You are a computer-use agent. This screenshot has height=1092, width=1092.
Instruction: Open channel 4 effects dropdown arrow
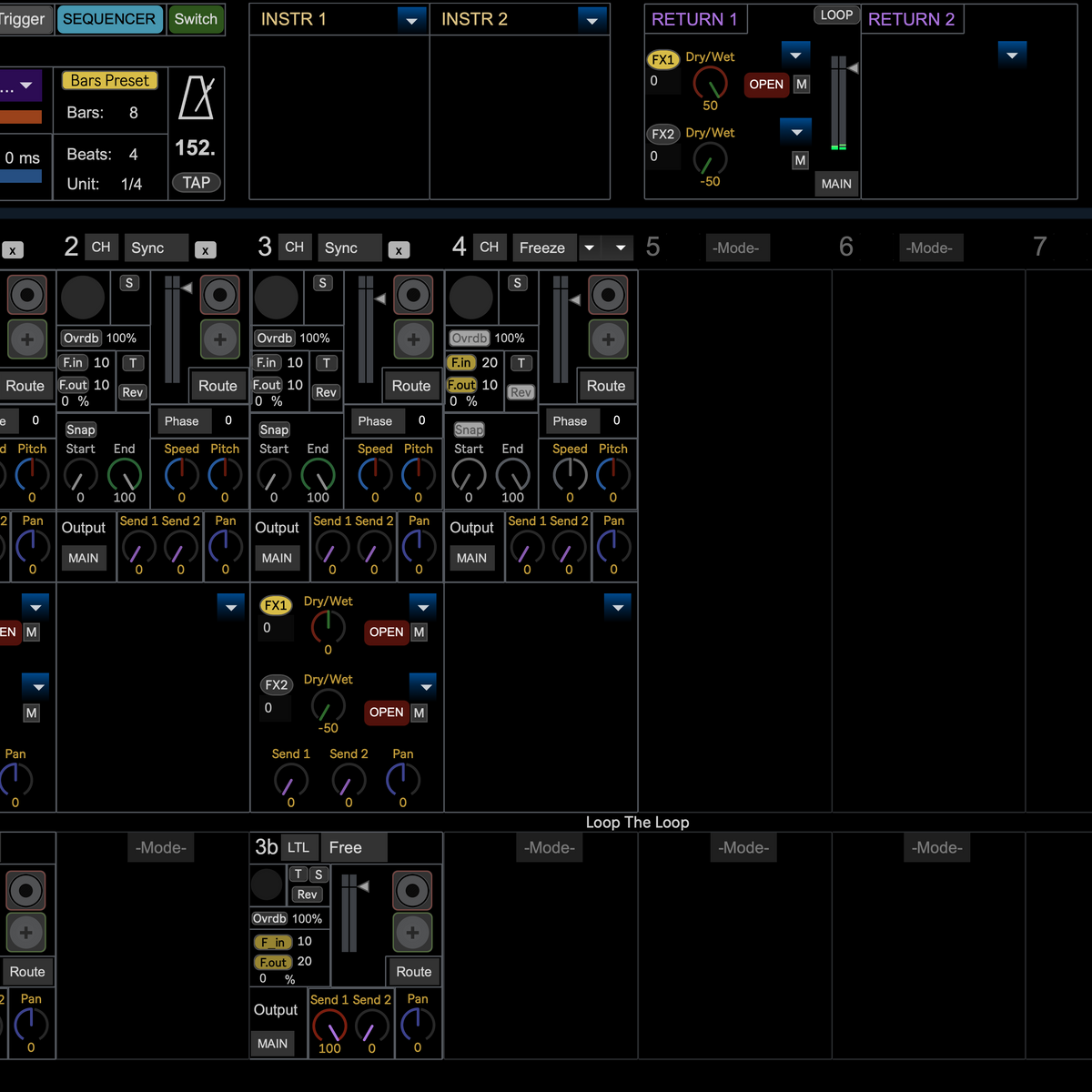pos(618,606)
